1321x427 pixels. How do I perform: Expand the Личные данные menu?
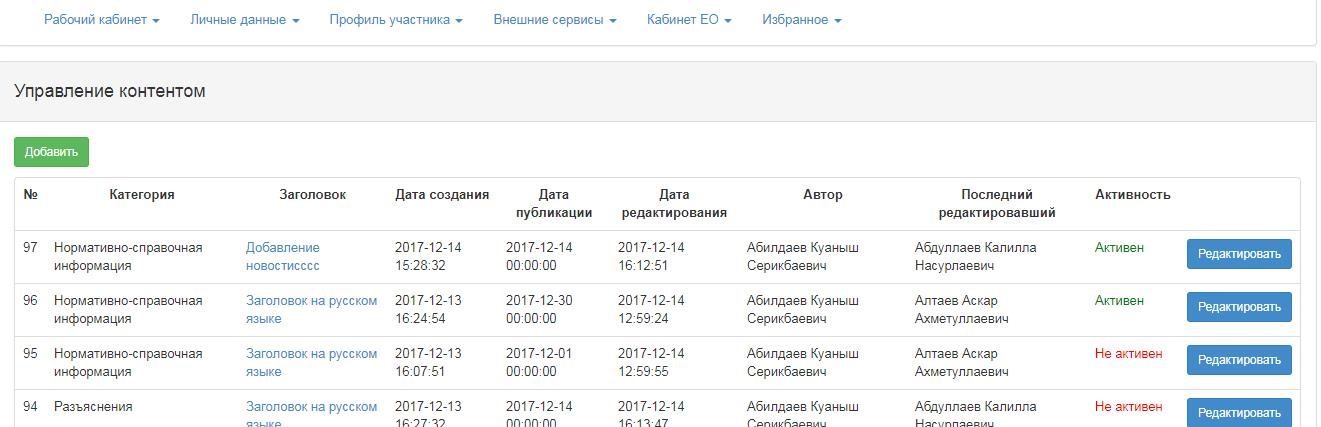click(x=244, y=20)
